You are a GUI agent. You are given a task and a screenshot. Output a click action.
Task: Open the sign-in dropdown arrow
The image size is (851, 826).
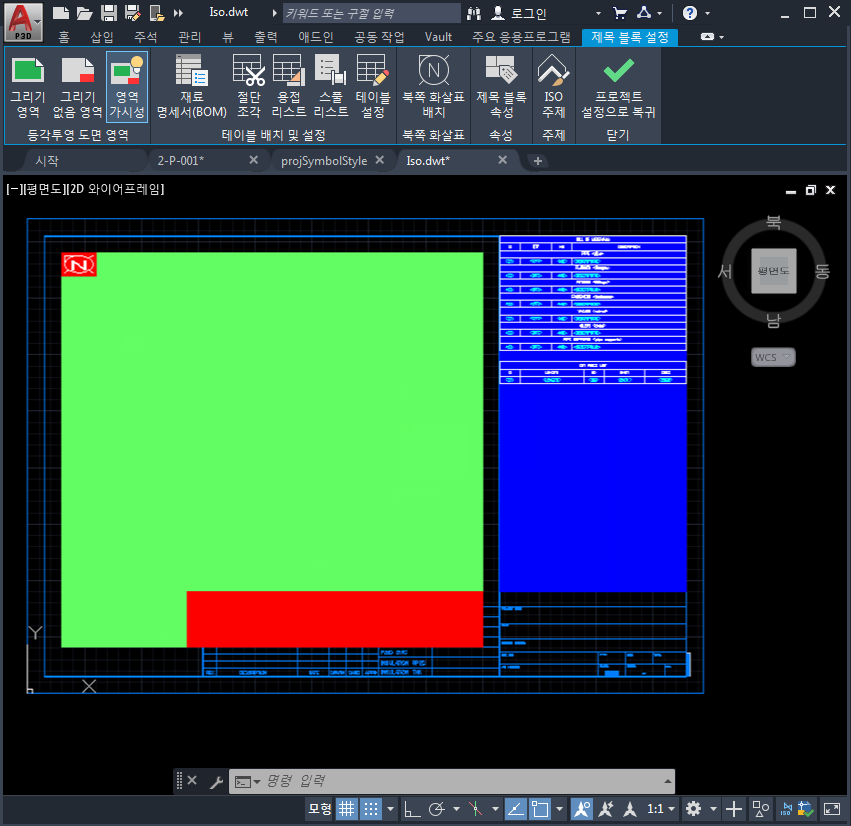coord(598,14)
